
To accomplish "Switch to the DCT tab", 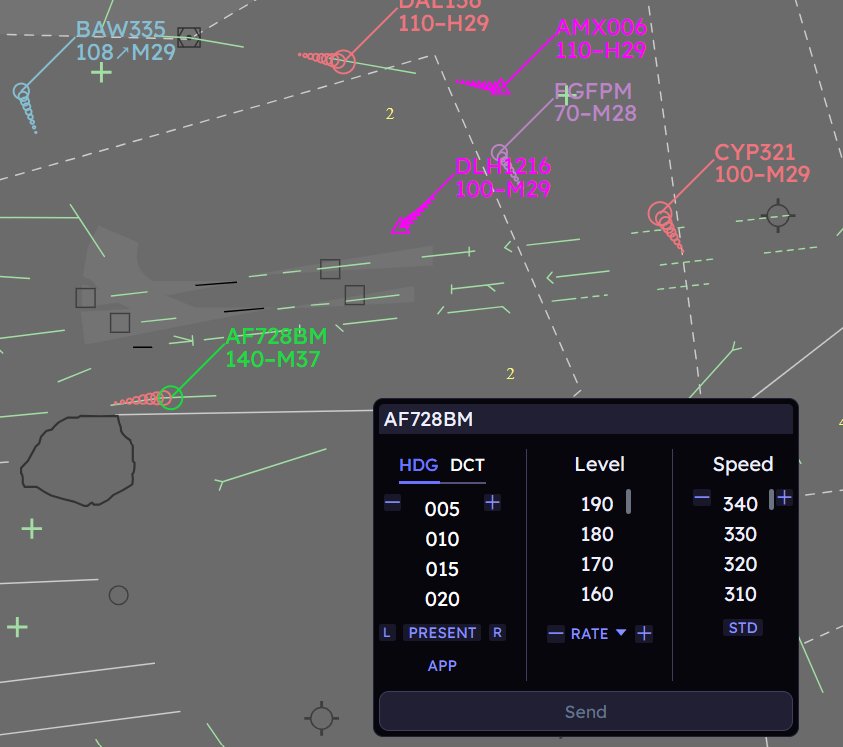I will click(x=467, y=465).
